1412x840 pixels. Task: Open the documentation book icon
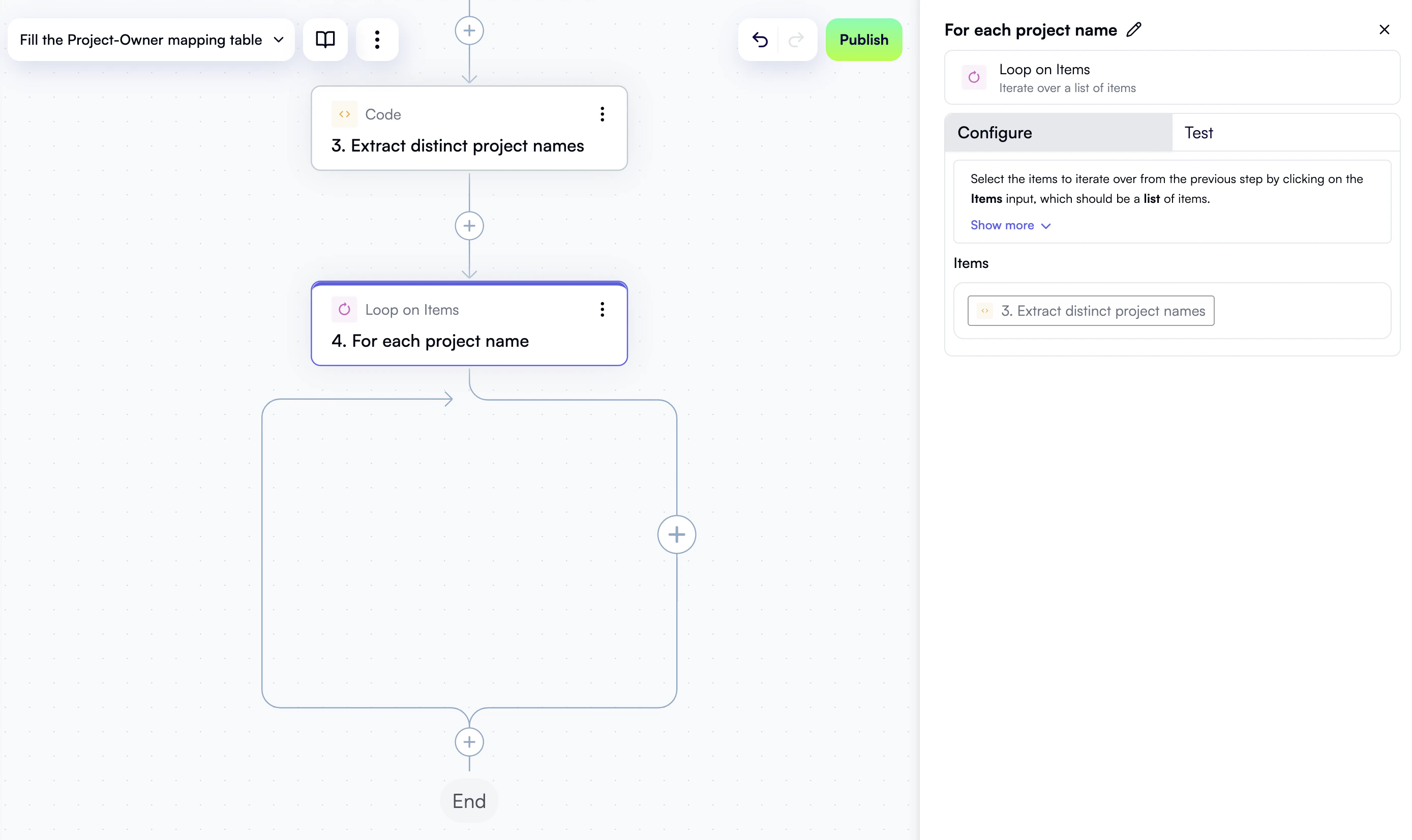click(x=325, y=40)
